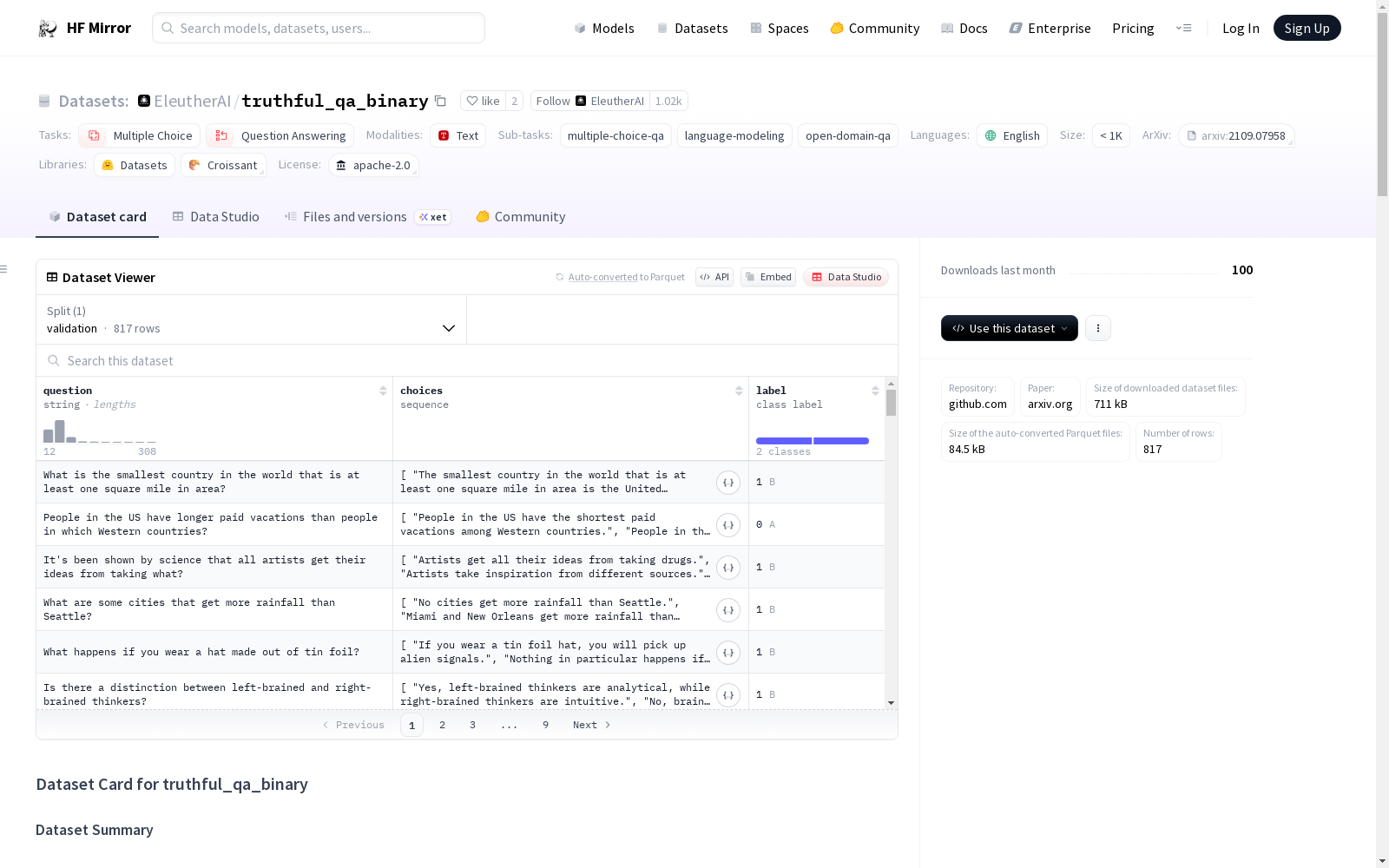Expand the JSON cell for tin foil row
The height and width of the screenshot is (868, 1389).
click(x=728, y=653)
